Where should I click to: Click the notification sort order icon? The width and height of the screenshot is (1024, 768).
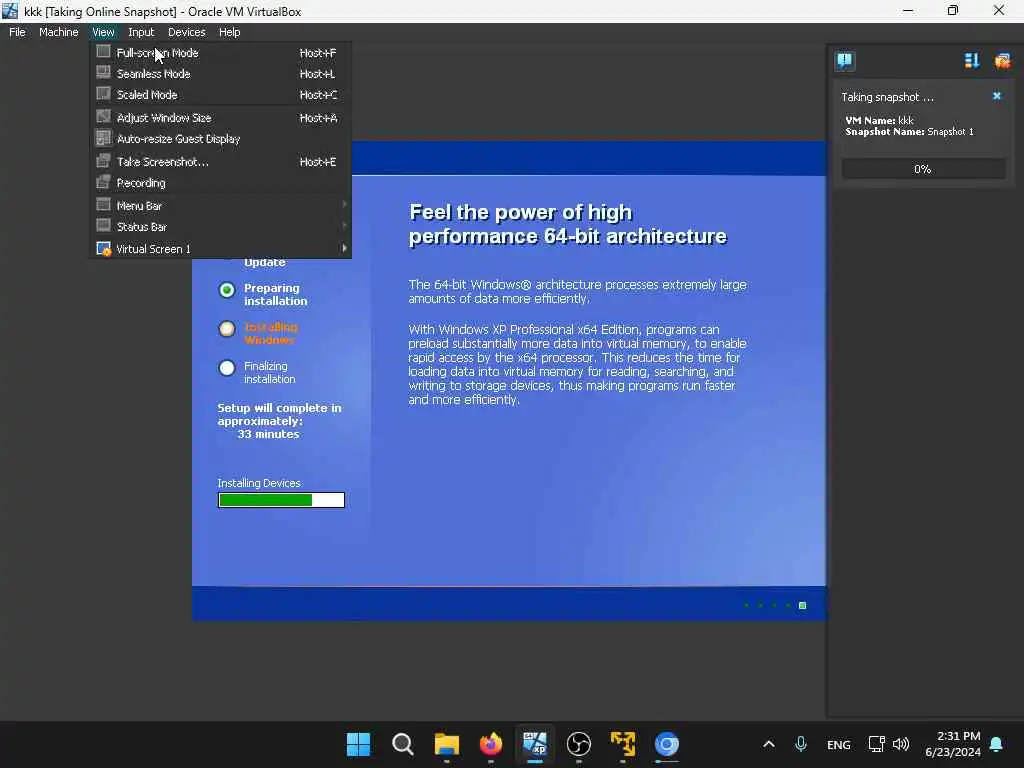[972, 61]
